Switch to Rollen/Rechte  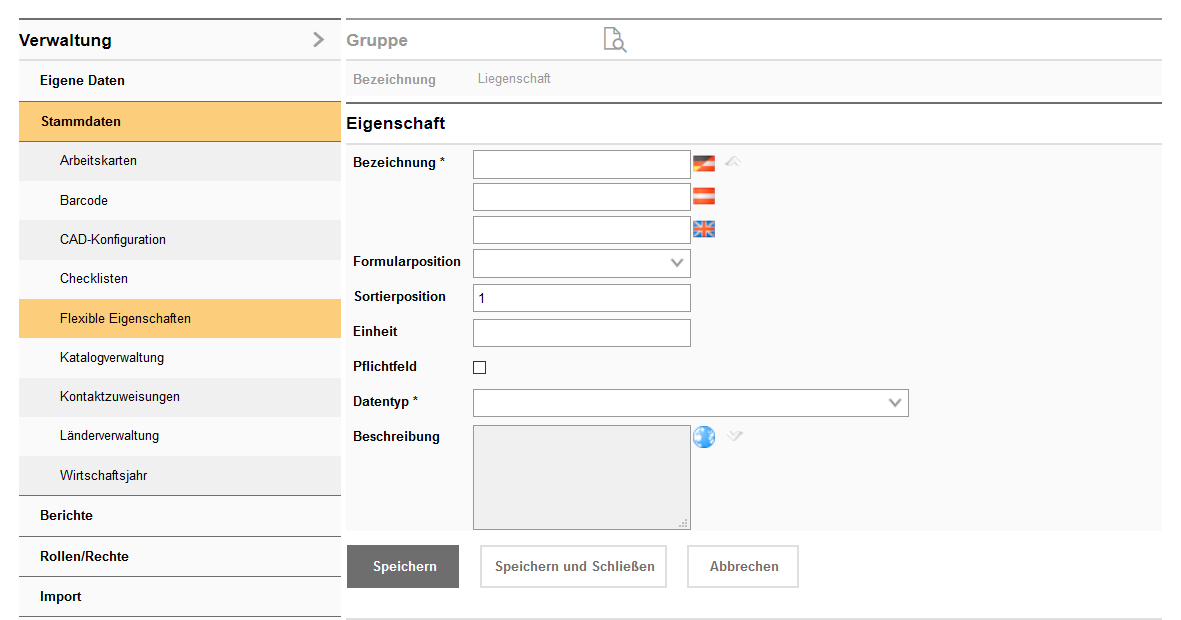[x=83, y=556]
